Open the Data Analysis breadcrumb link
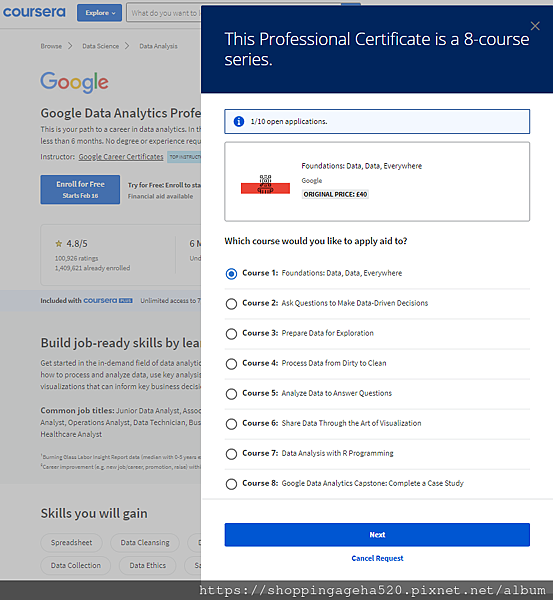 point(158,46)
